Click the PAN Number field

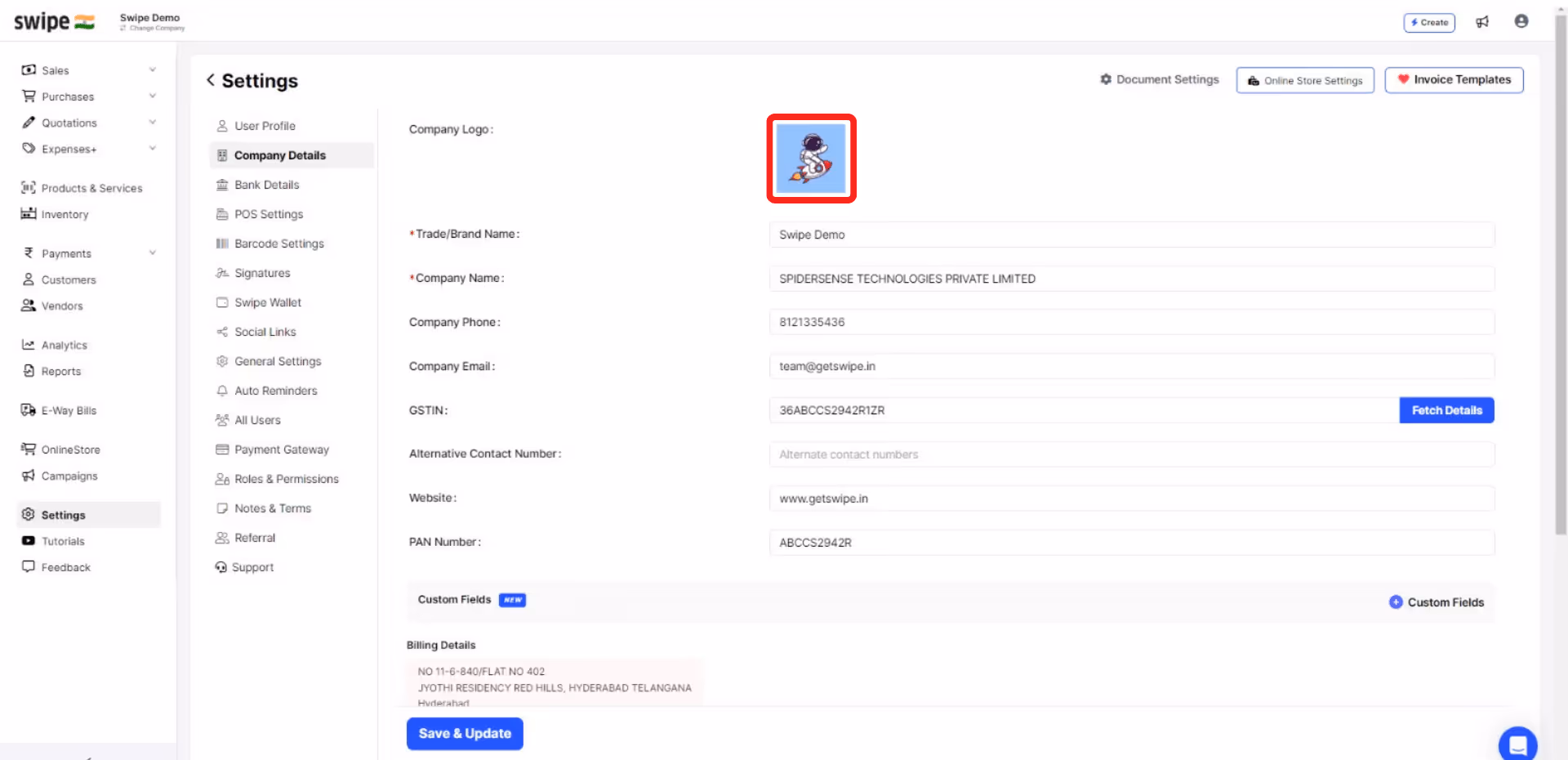(1132, 543)
